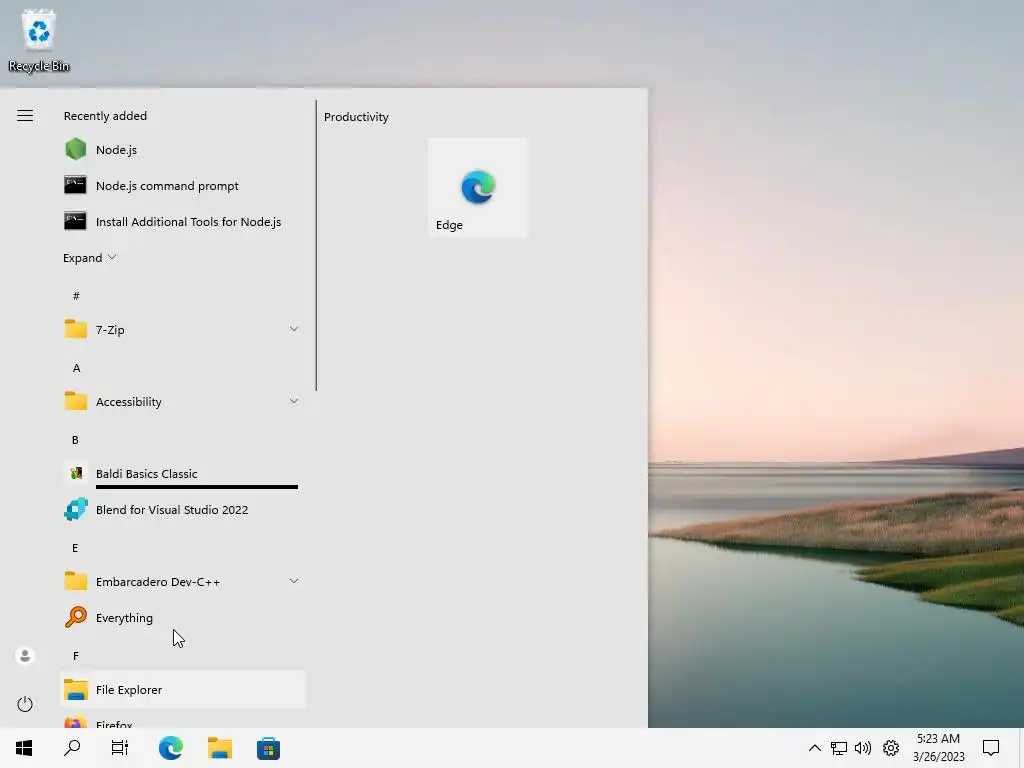This screenshot has width=1024, height=768.
Task: Click the Productivity group title
Action: [x=356, y=117]
